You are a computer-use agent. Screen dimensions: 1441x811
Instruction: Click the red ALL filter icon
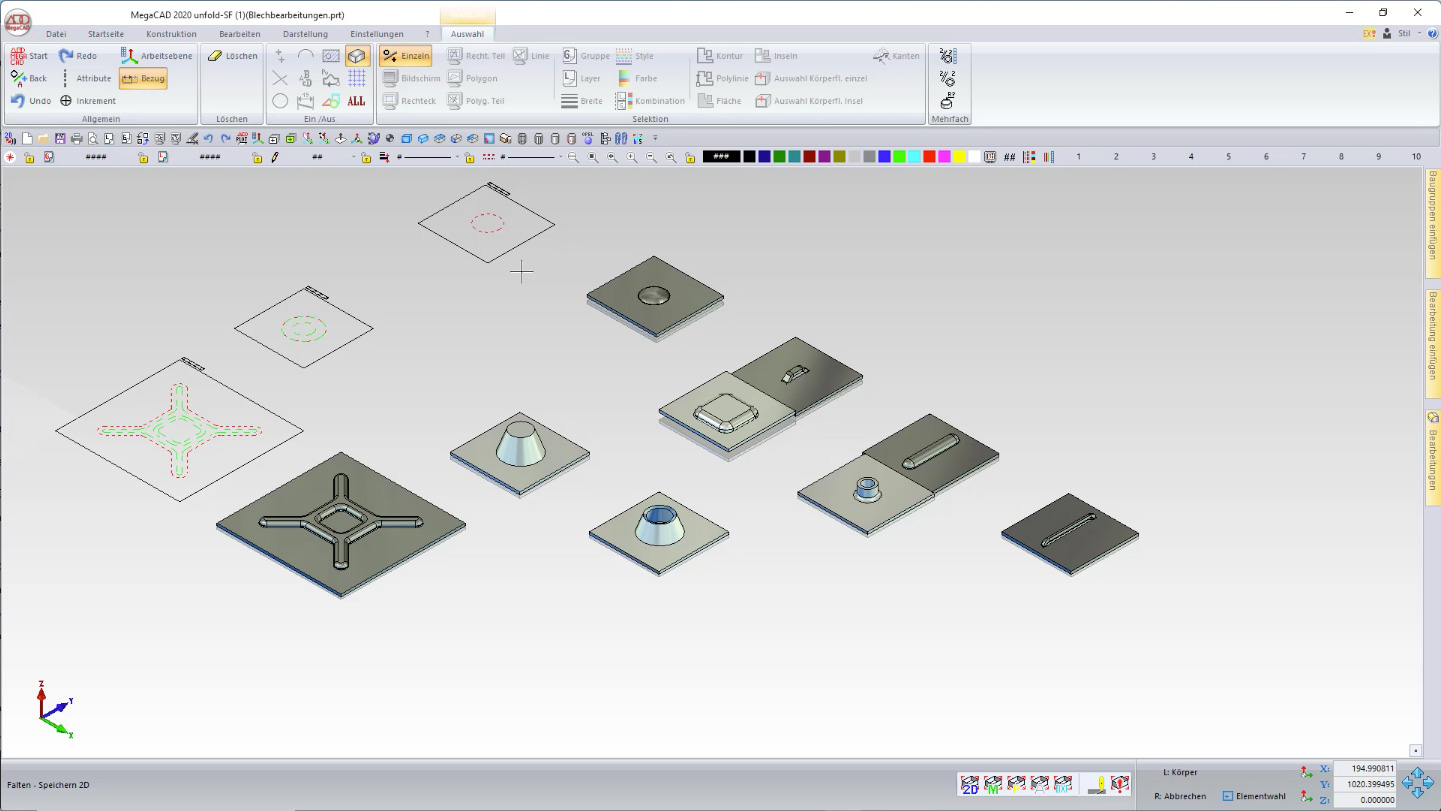tap(357, 101)
